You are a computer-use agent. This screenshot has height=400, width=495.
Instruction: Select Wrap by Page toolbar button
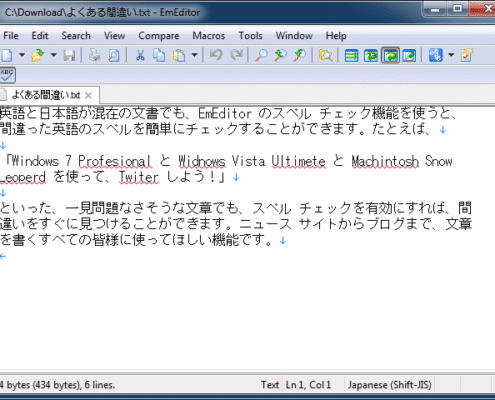(x=409, y=55)
